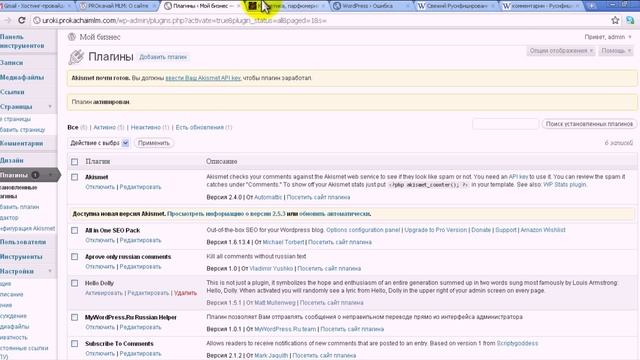
Task: Click Редактировать under All in One SEO Pack
Action: (140, 240)
